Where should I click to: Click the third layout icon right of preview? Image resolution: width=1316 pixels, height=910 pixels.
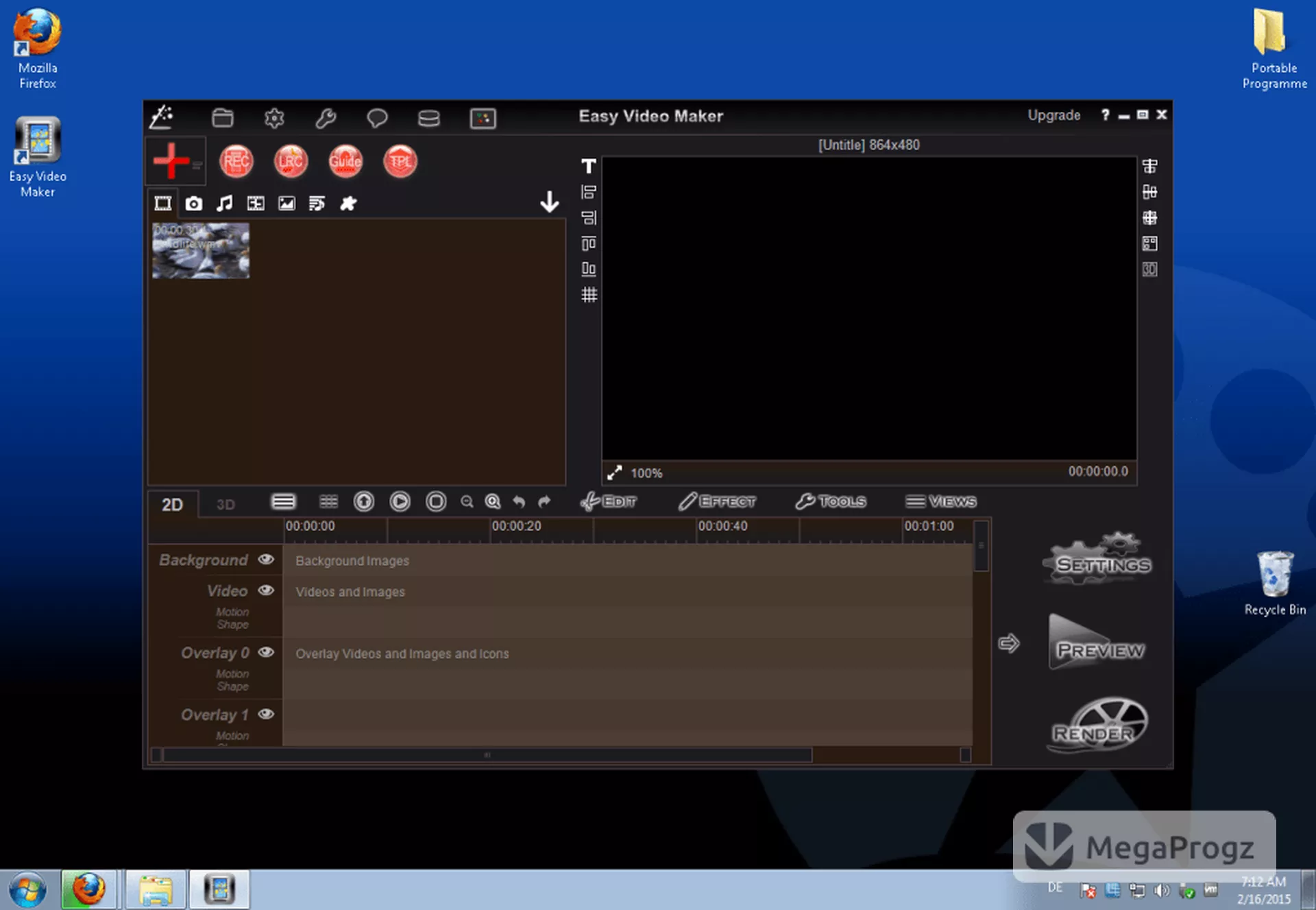click(1150, 217)
